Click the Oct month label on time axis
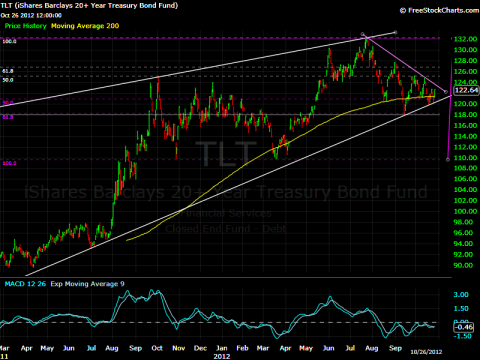Image resolution: width=480 pixels, height=360 pixels. 157,348
